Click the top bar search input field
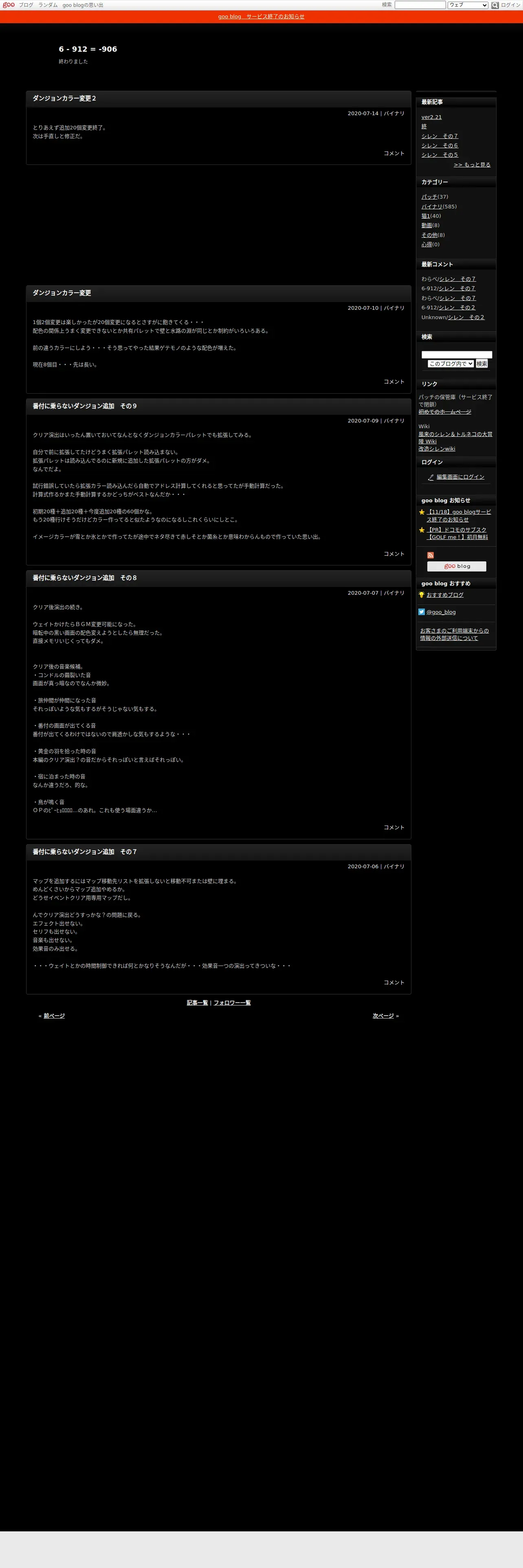This screenshot has height=1568, width=523. [420, 5]
